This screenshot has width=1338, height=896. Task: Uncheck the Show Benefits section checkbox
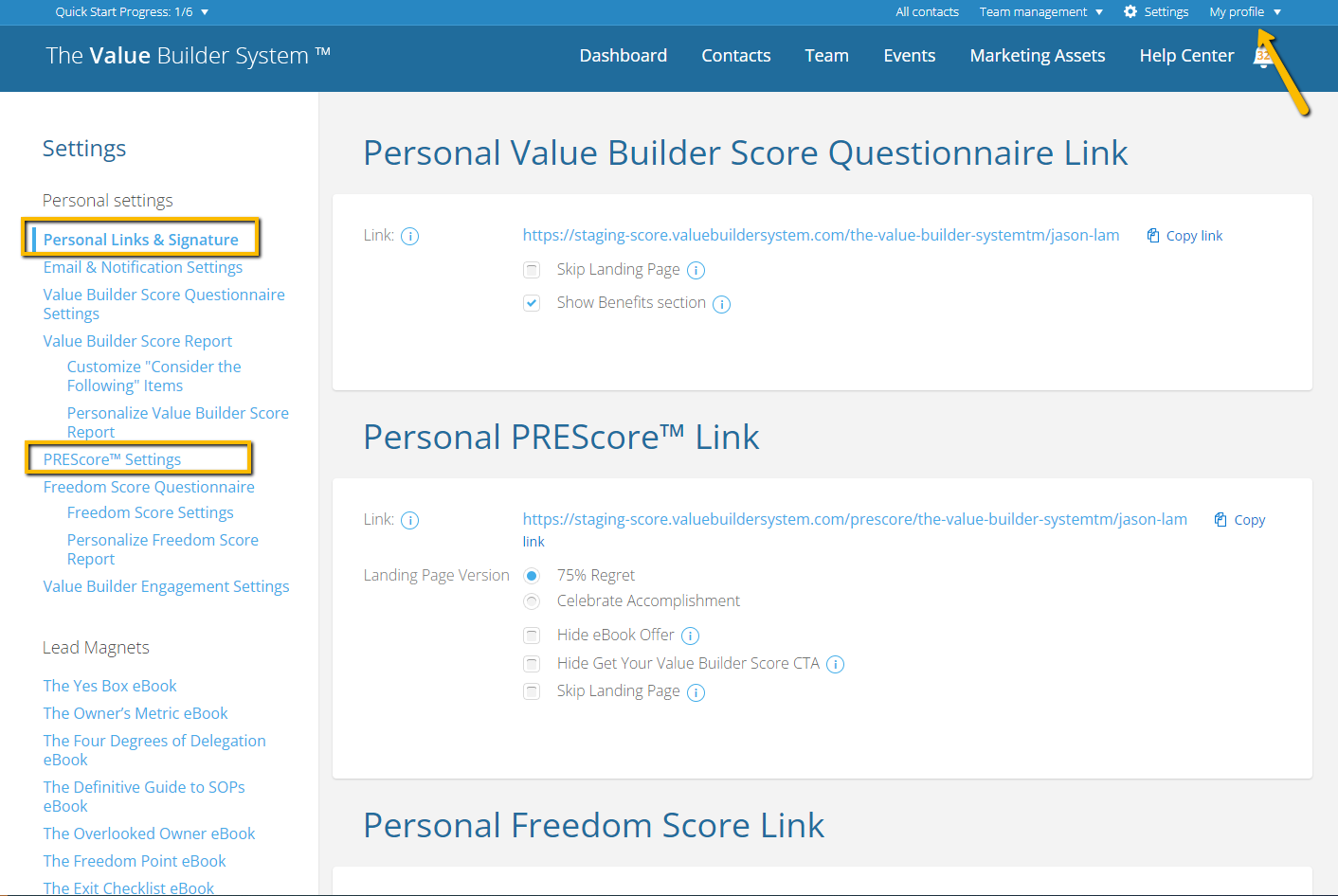(532, 303)
